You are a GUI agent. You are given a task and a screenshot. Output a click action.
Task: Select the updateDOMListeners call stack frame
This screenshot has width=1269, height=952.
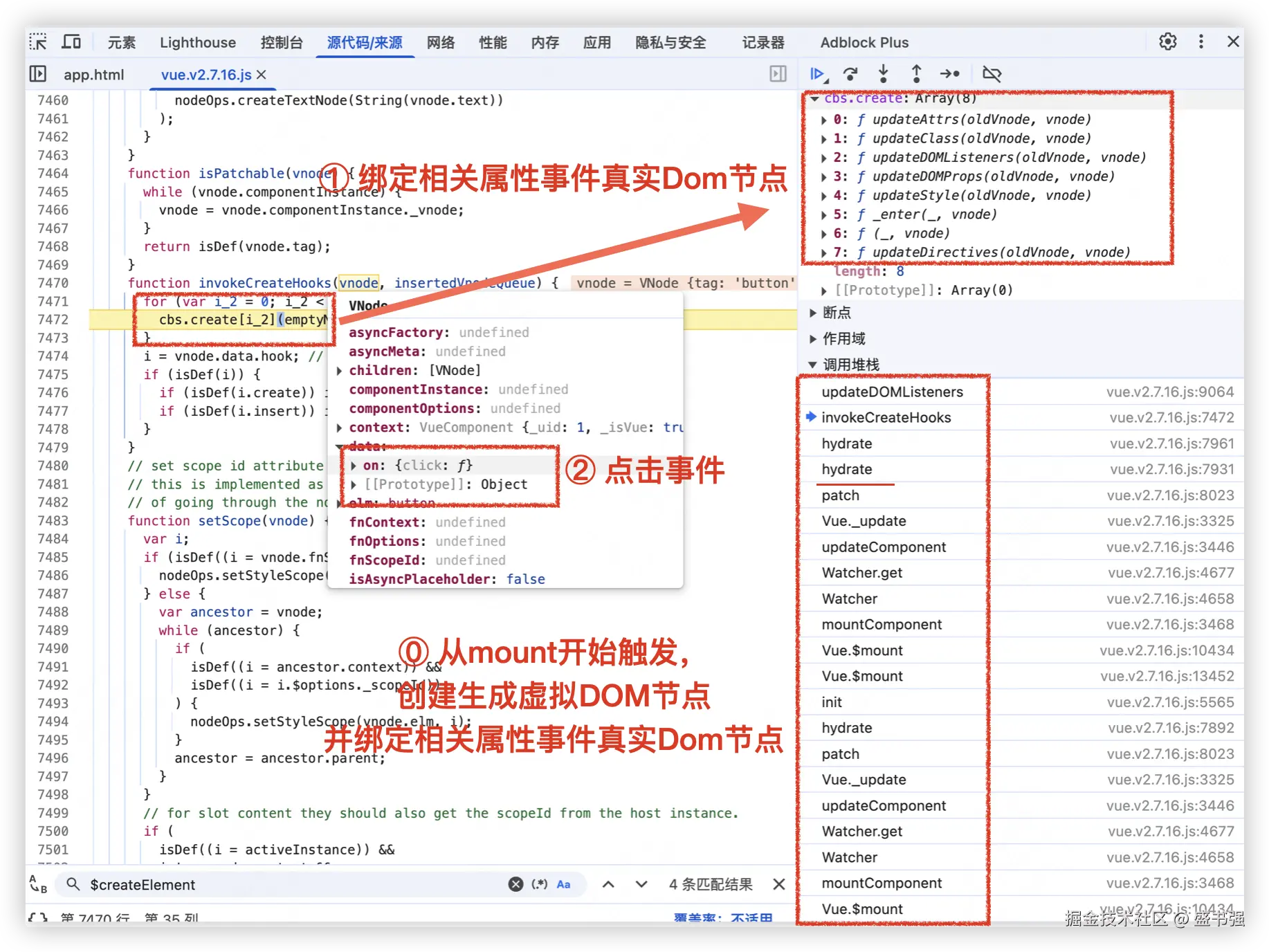click(892, 392)
